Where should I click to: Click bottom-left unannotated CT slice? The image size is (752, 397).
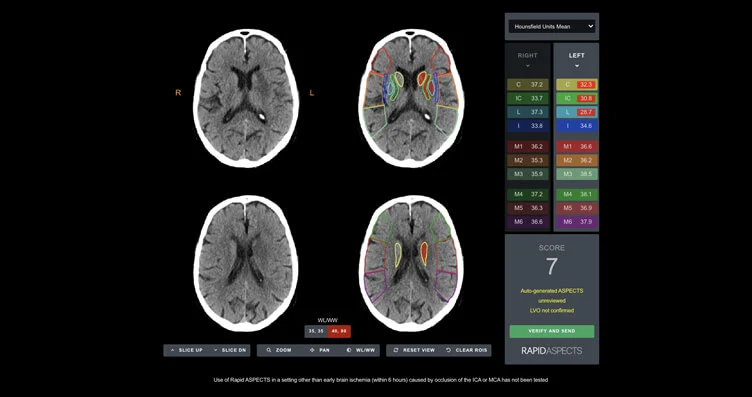(246, 263)
